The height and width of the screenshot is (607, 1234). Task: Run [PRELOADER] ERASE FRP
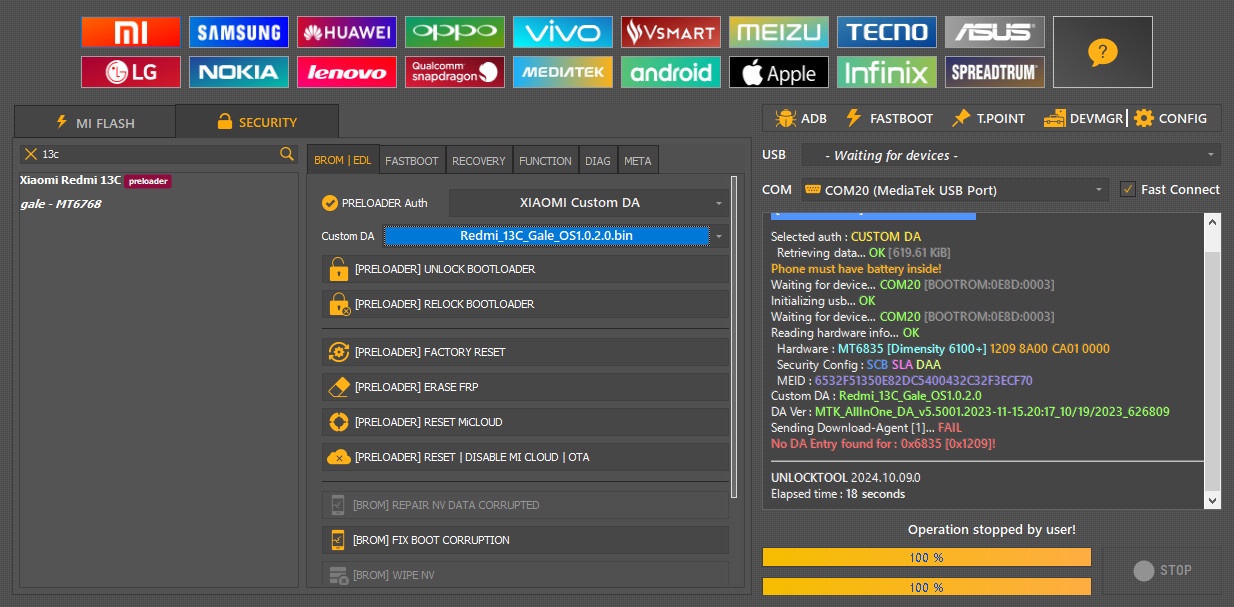pos(525,387)
